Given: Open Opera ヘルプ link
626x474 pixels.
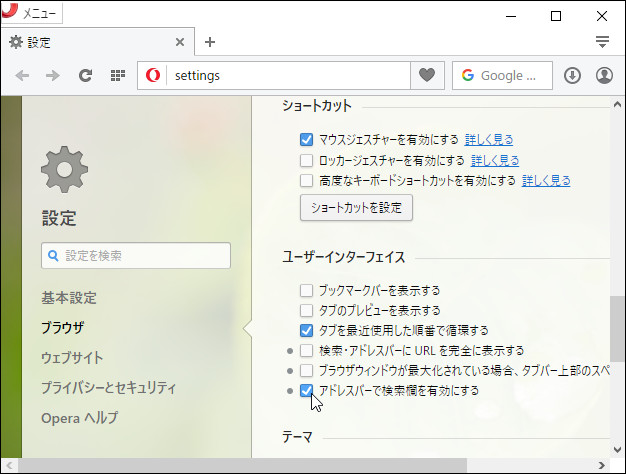Looking at the screenshot, I should point(79,418).
